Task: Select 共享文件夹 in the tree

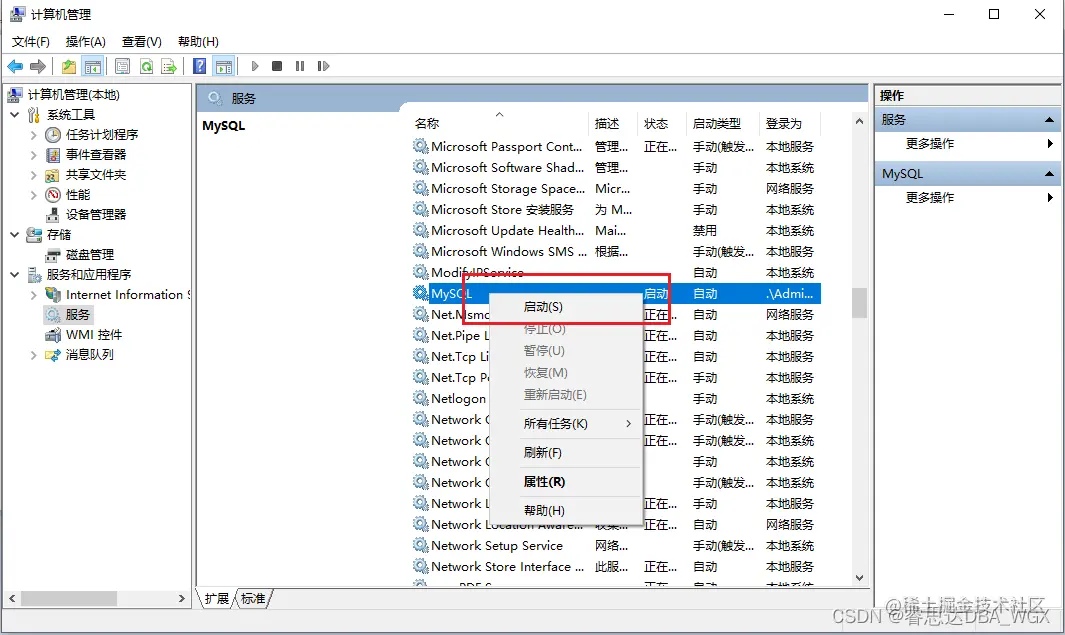Action: [x=96, y=175]
